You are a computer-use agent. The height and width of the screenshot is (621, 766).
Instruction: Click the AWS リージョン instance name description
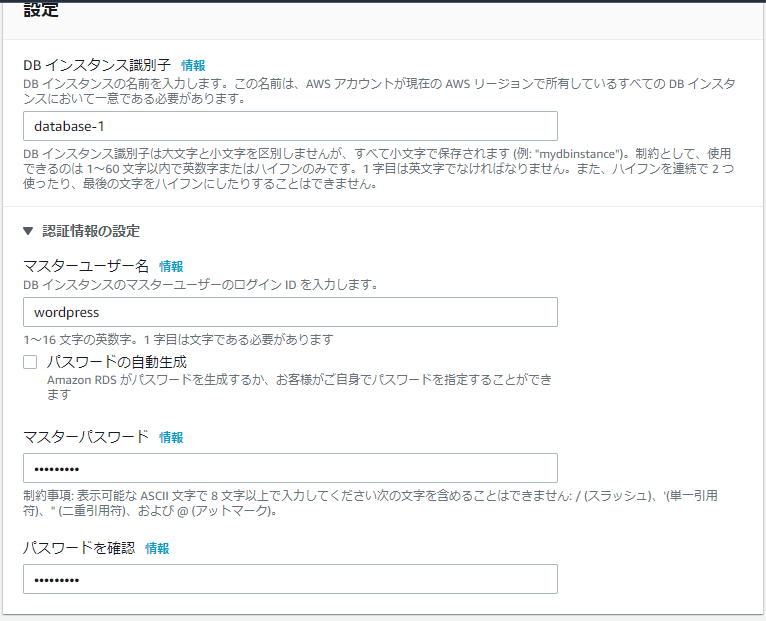coord(379,91)
